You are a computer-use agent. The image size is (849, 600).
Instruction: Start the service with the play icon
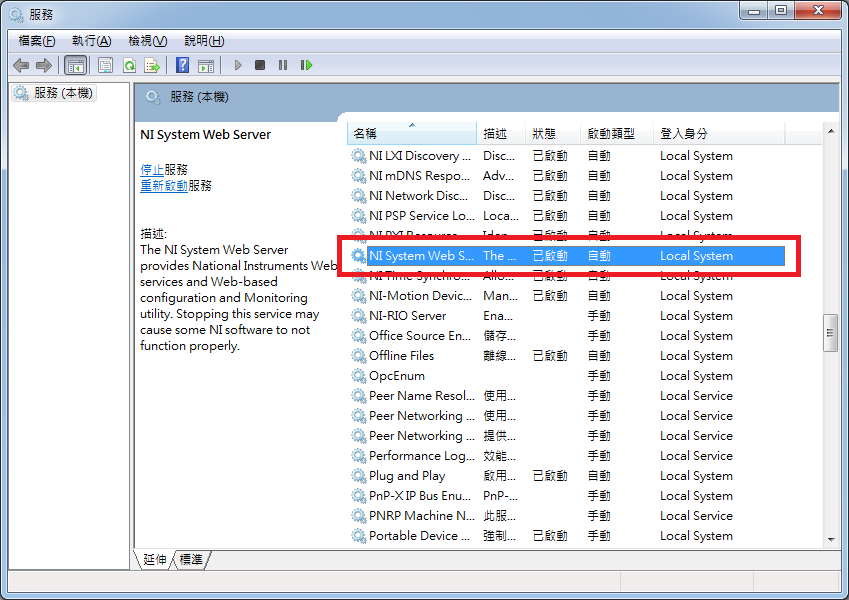coord(238,66)
